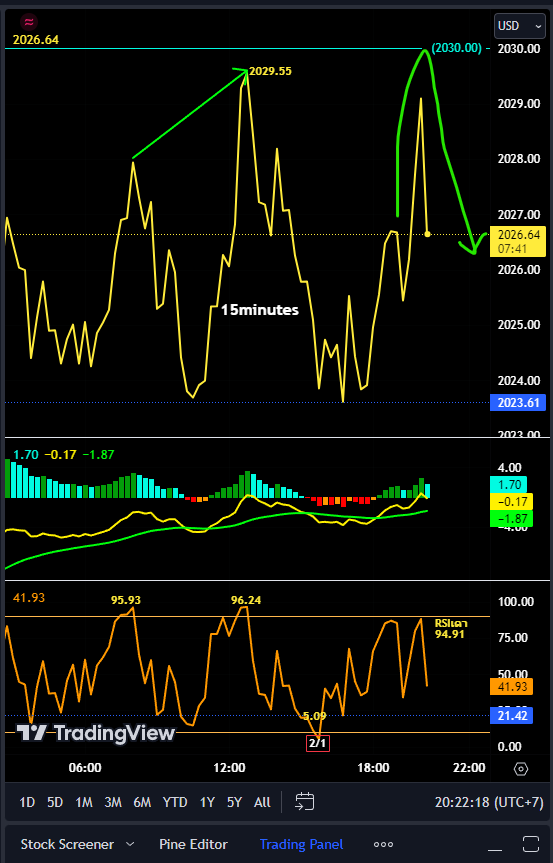Click the 12:00 time axis label
The width and height of the screenshot is (553, 863).
(x=229, y=767)
